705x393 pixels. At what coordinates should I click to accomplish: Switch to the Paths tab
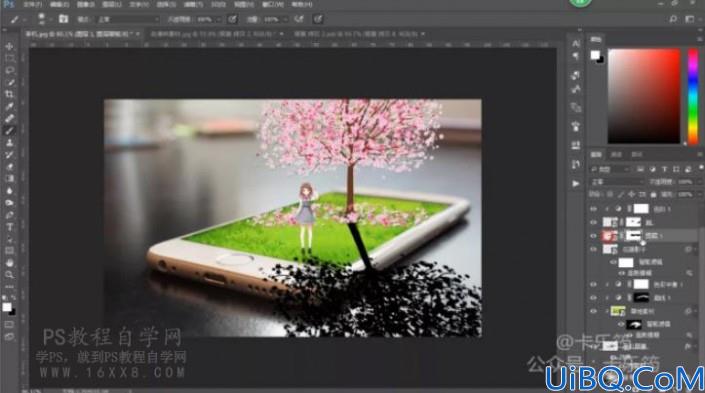coord(637,154)
